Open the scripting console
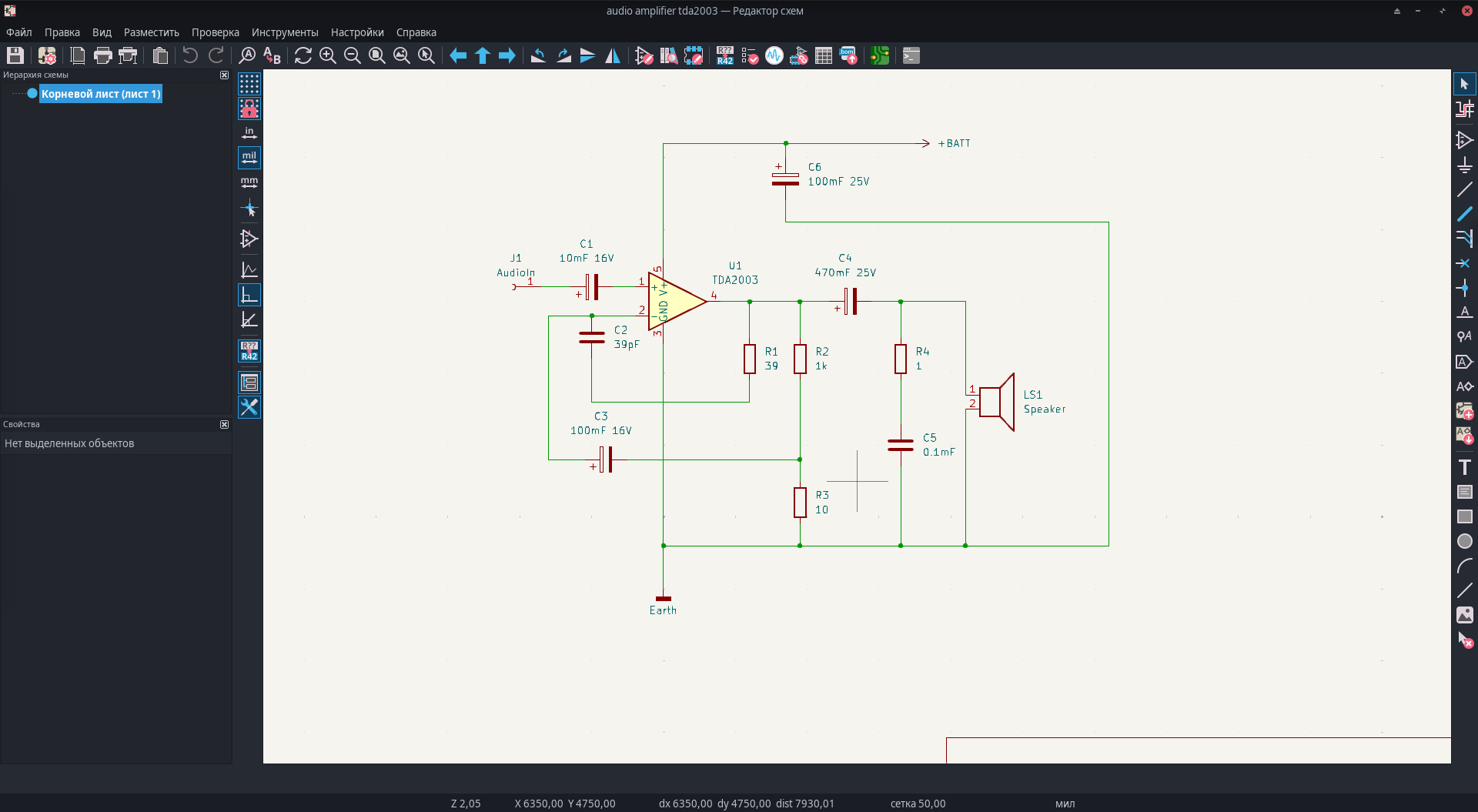The height and width of the screenshot is (812, 1478). pos(911,55)
